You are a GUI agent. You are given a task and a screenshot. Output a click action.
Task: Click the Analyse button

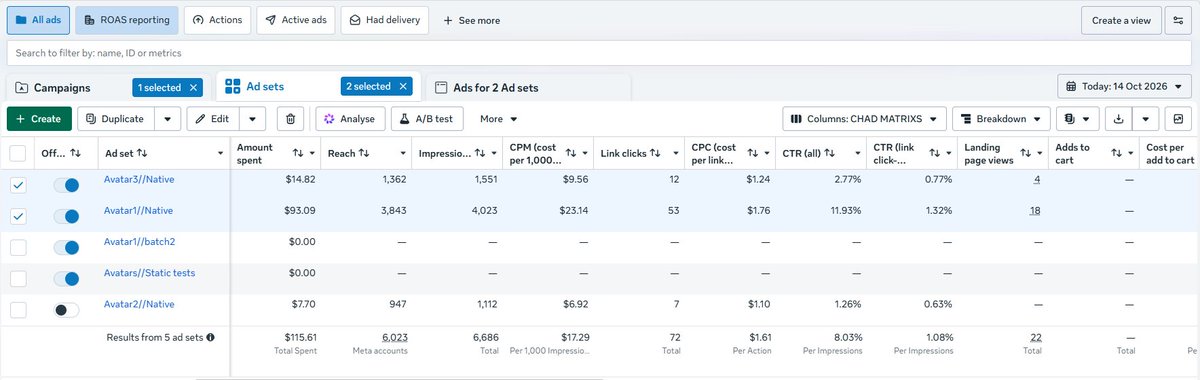point(350,119)
